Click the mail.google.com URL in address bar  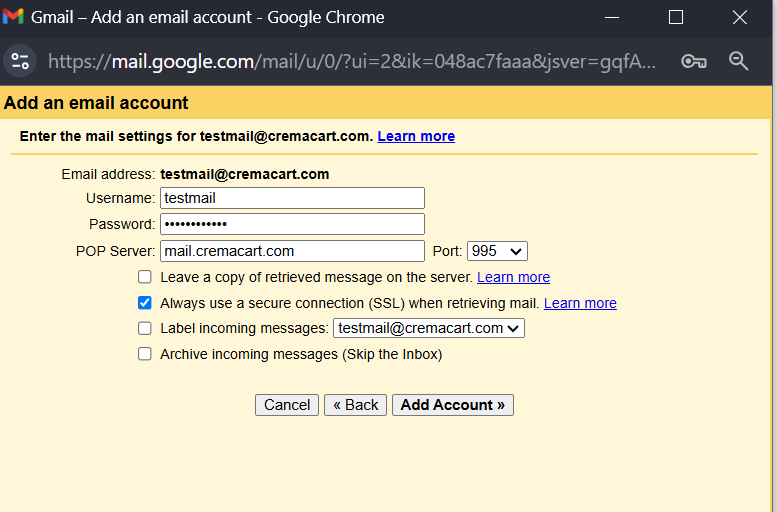352,61
